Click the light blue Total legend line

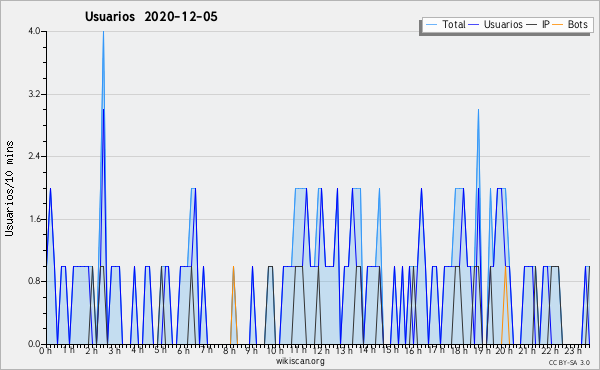[431, 25]
